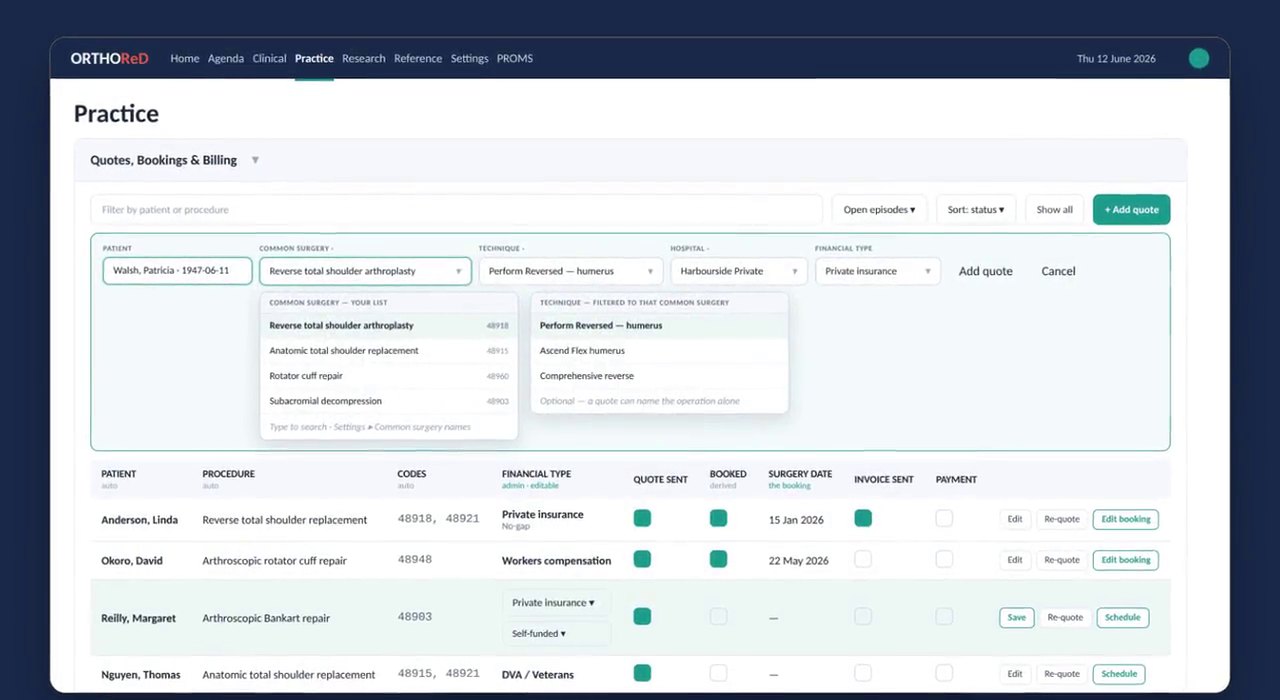This screenshot has height=700, width=1280.
Task: Click Edit for Anderson, Linda
Action: [1015, 519]
